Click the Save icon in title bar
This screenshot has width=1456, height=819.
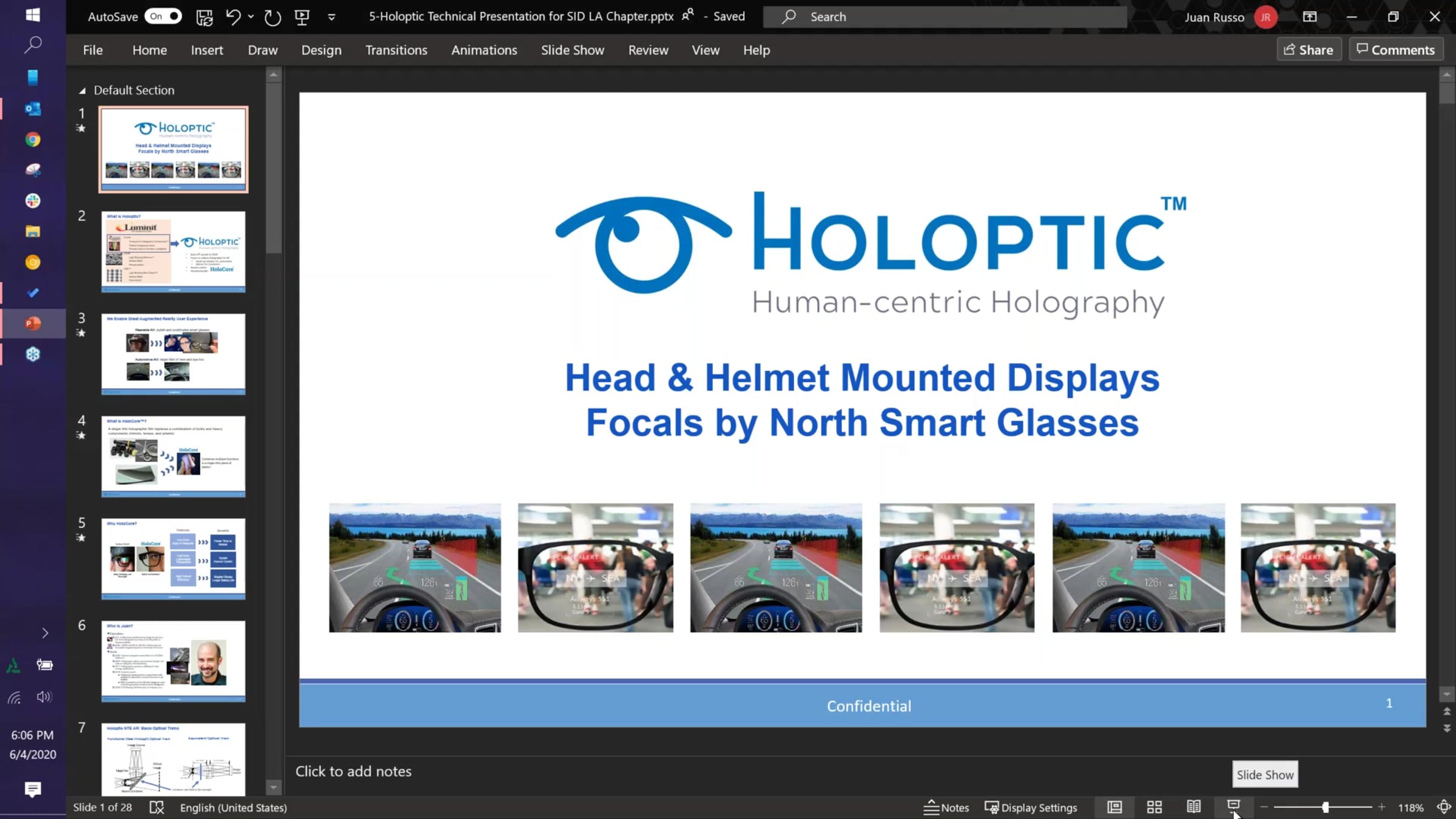(204, 17)
